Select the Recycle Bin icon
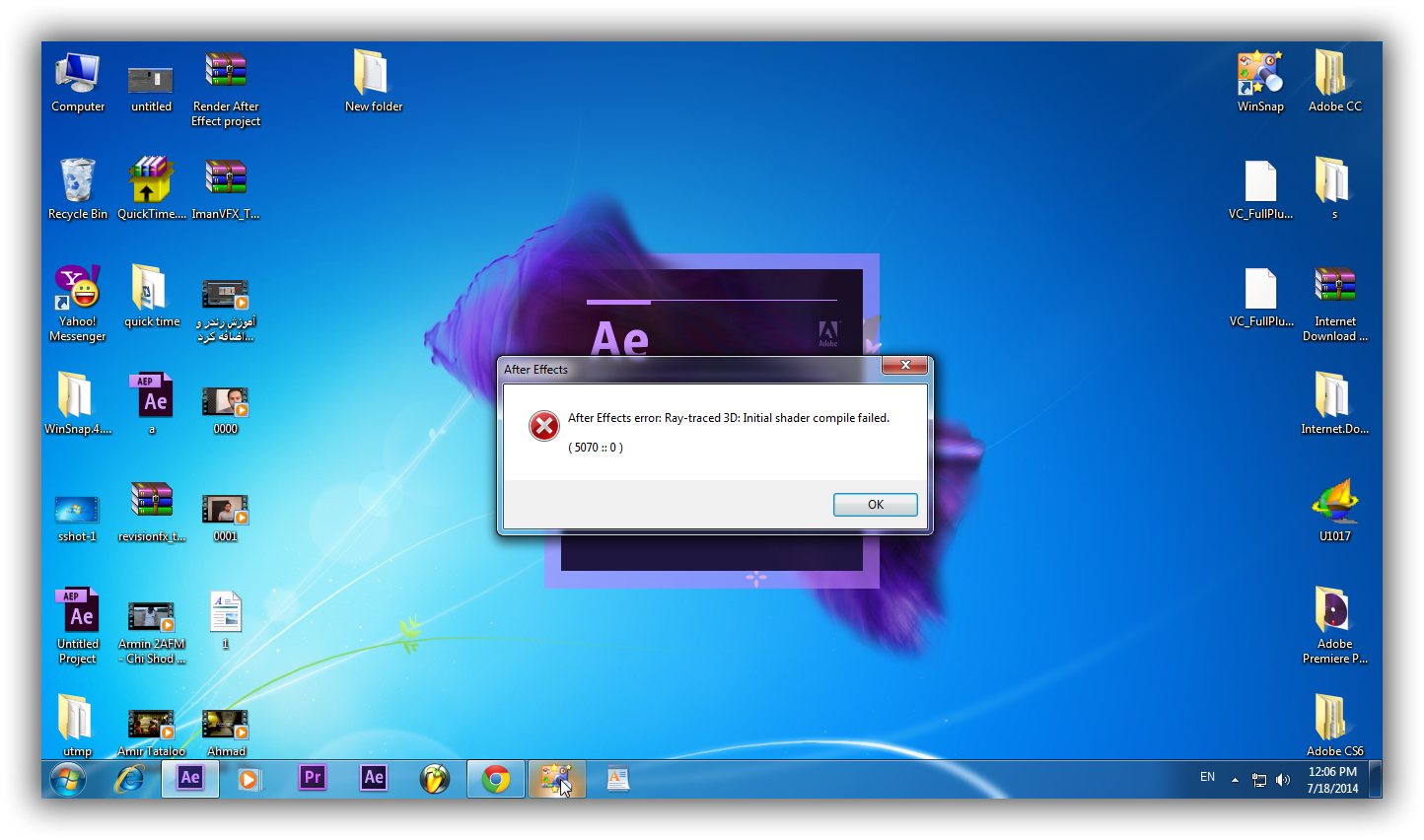1424x840 pixels. tap(78, 189)
